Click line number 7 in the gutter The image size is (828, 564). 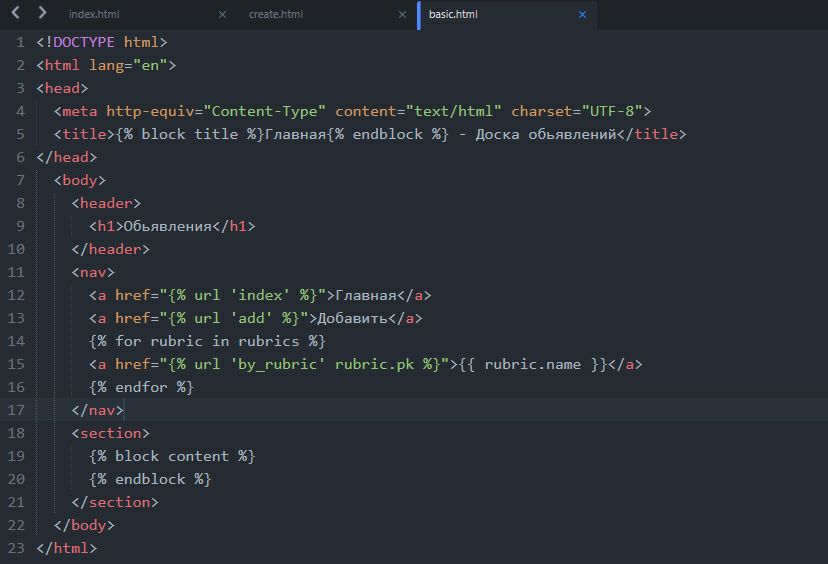pos(20,180)
